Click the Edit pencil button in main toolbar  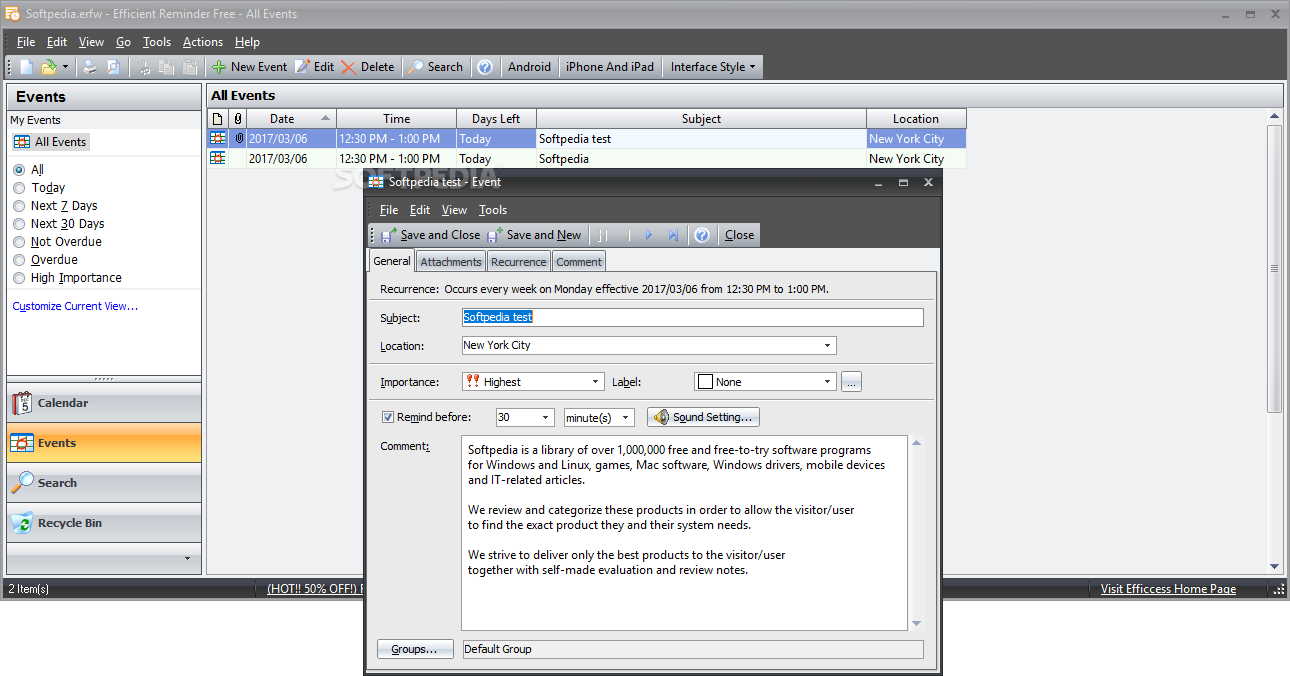coord(314,67)
